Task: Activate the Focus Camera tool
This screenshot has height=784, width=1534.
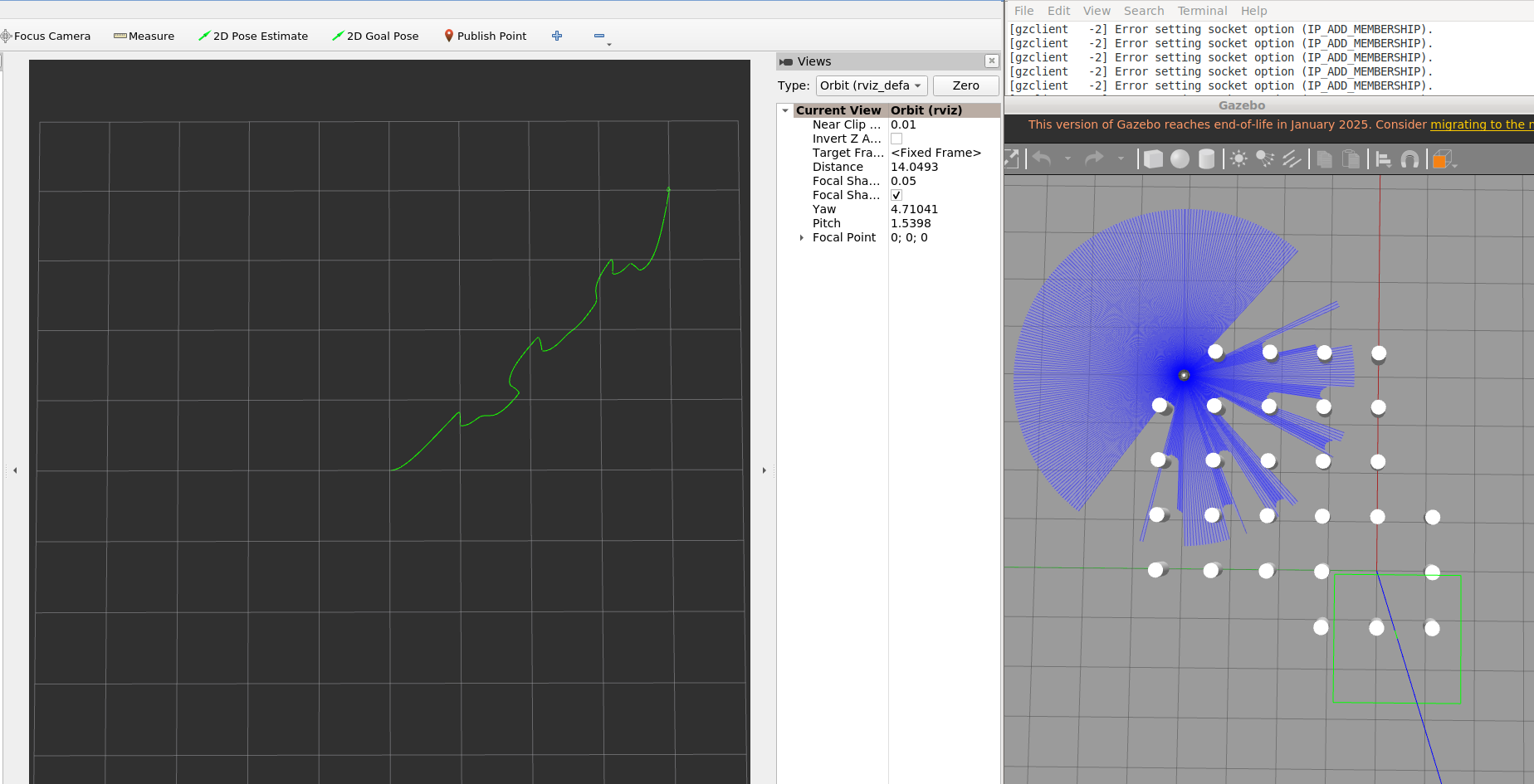Action: click(46, 36)
